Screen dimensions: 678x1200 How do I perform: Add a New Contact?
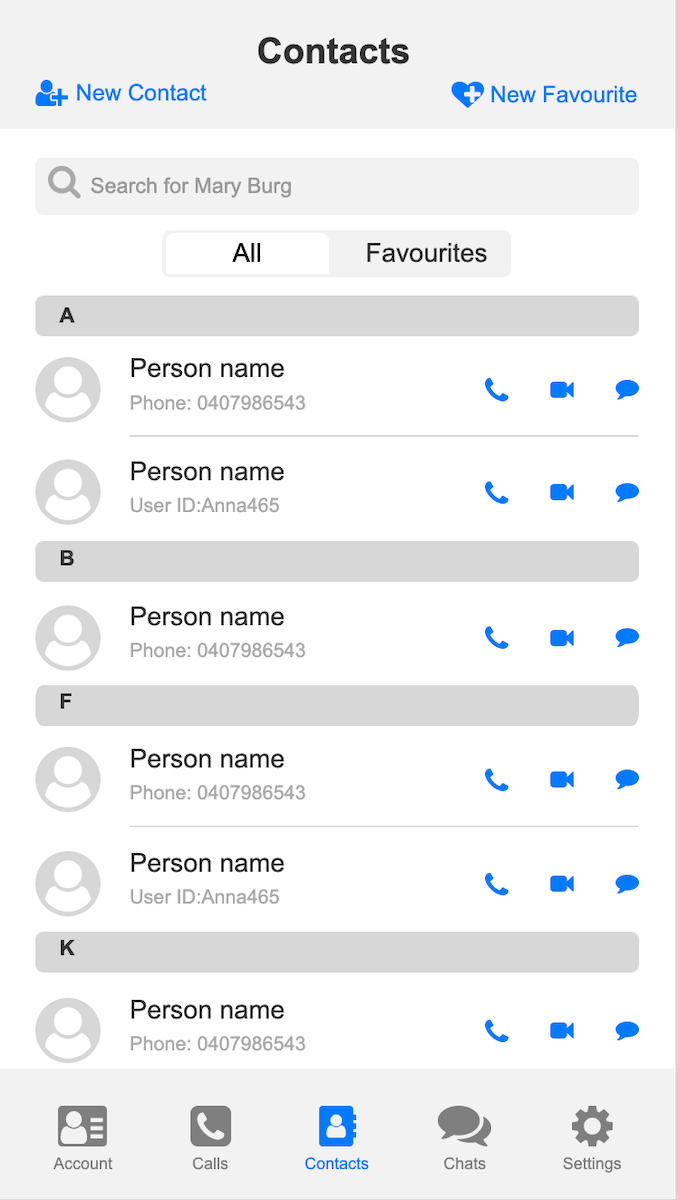tap(121, 93)
